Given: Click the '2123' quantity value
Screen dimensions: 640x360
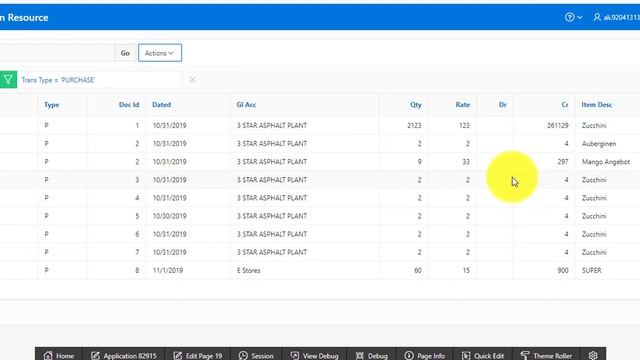Looking at the screenshot, I should (414, 125).
